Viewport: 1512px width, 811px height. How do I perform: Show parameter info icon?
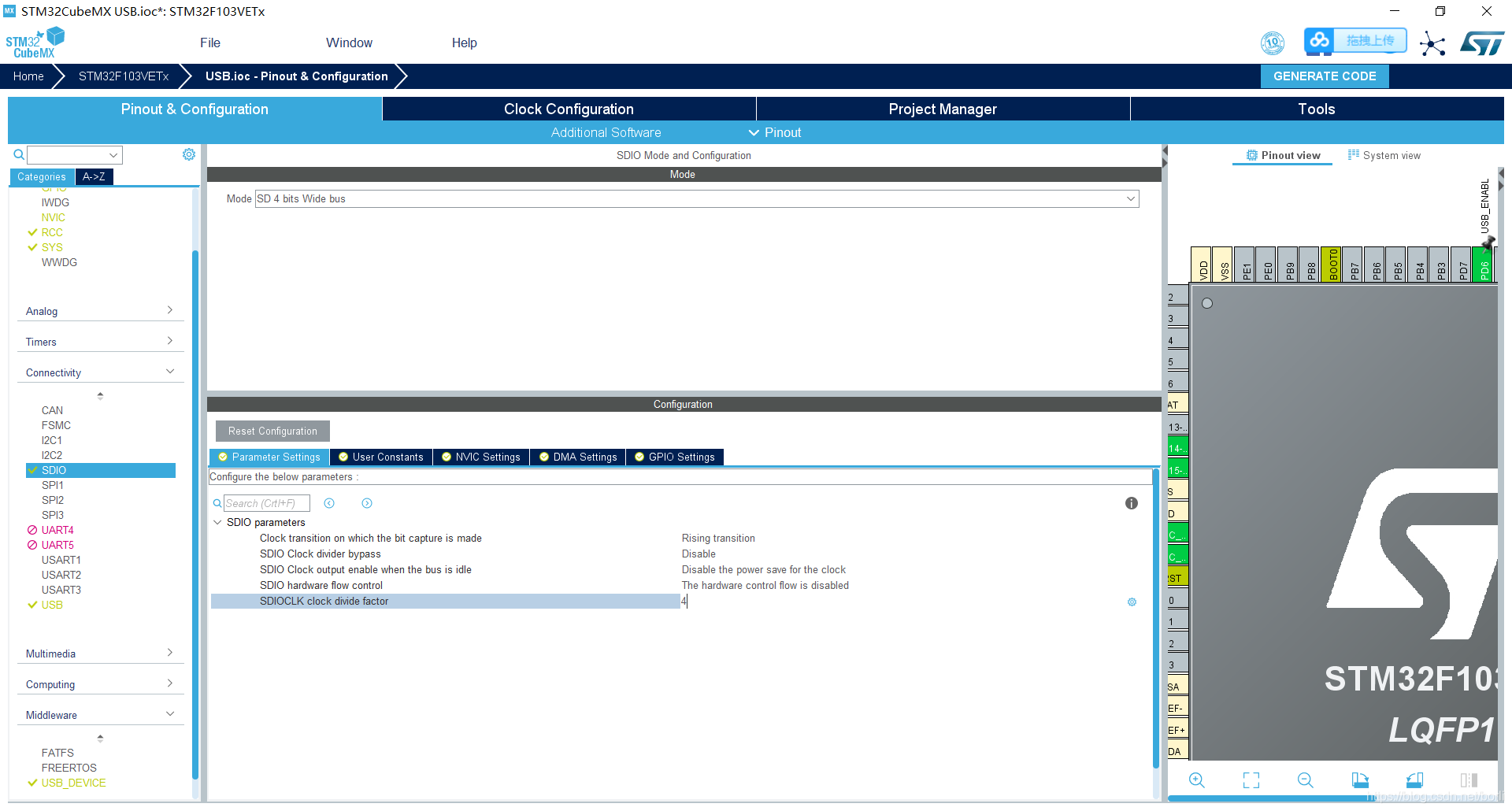1132,503
